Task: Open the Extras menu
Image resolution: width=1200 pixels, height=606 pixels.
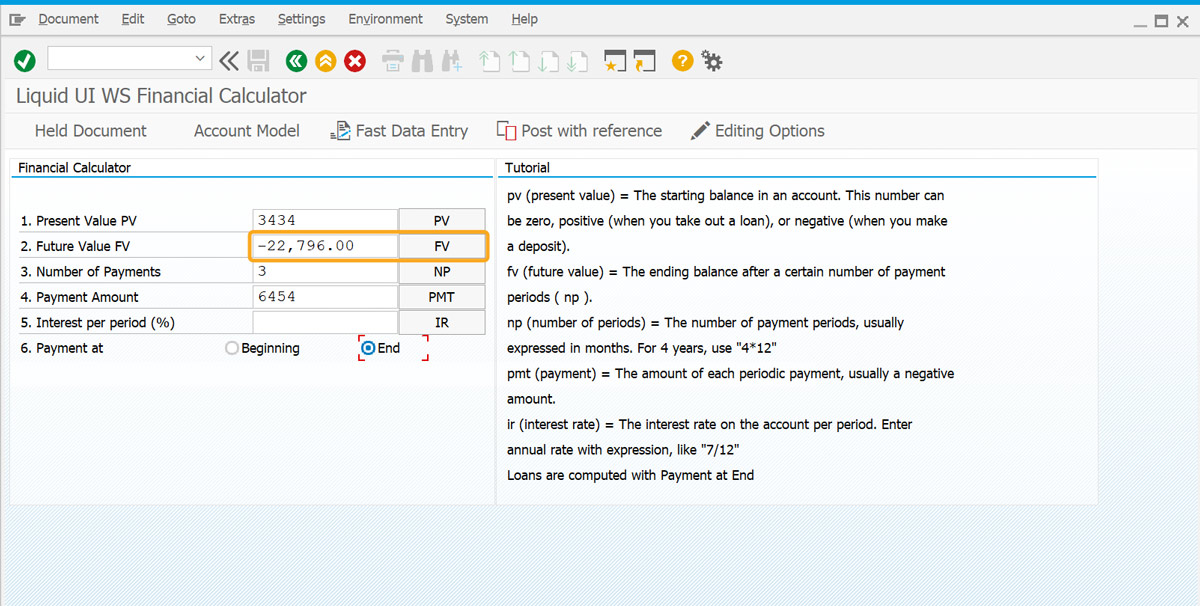Action: [237, 19]
